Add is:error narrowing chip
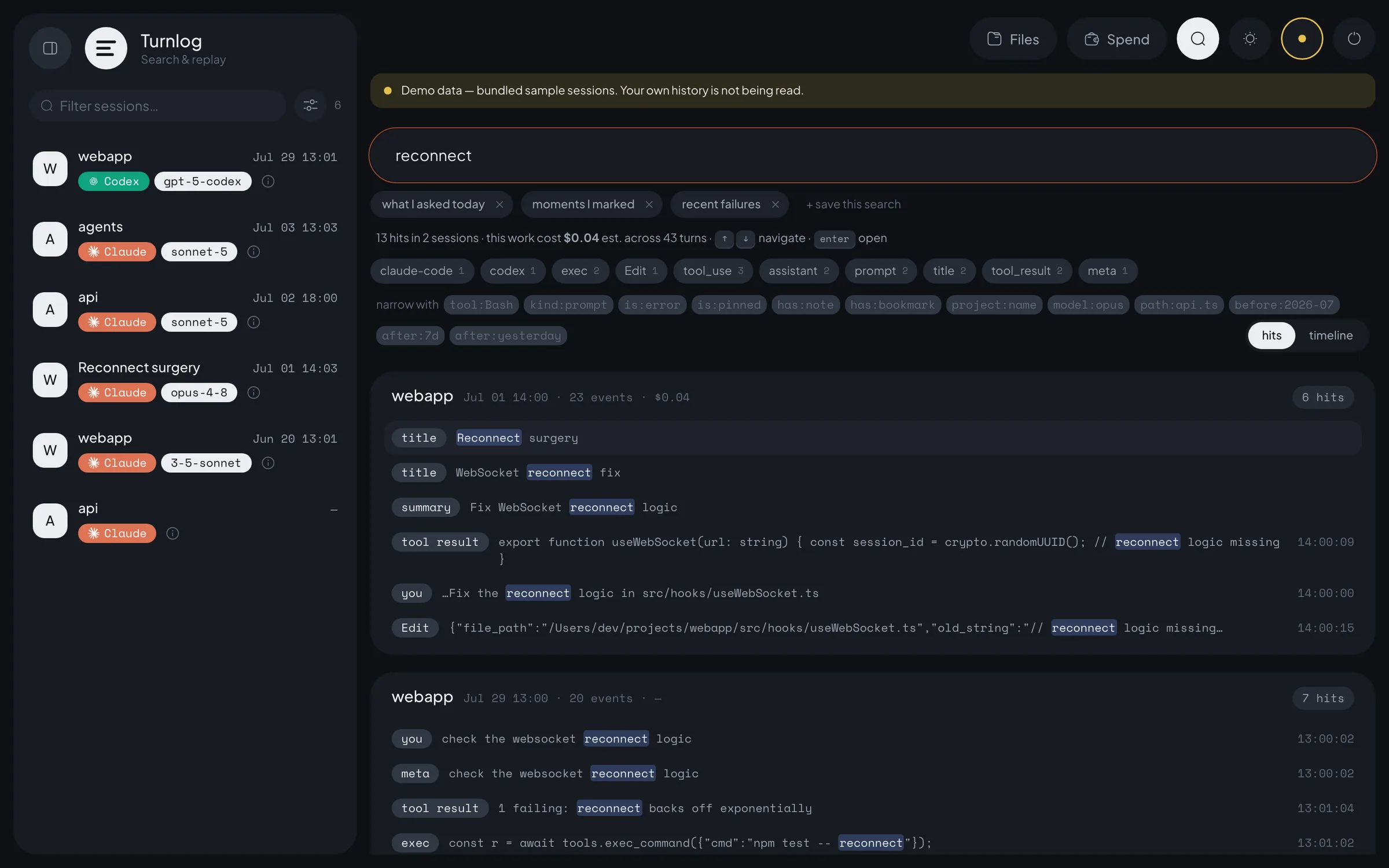This screenshot has height=868, width=1389. click(x=652, y=305)
